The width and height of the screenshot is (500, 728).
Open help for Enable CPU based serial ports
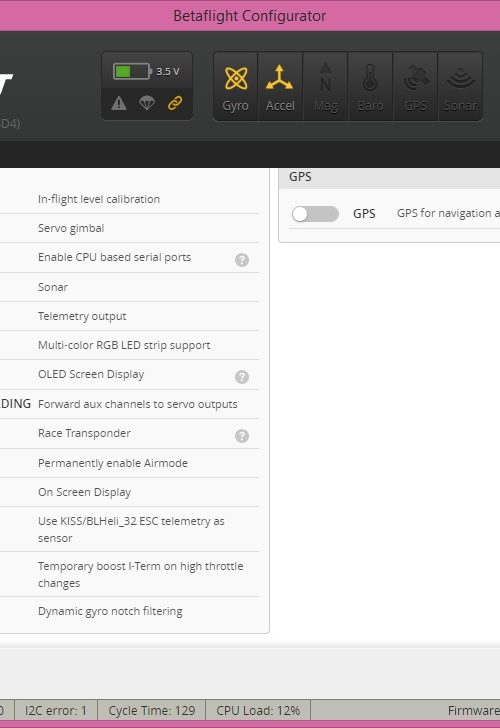point(241,260)
